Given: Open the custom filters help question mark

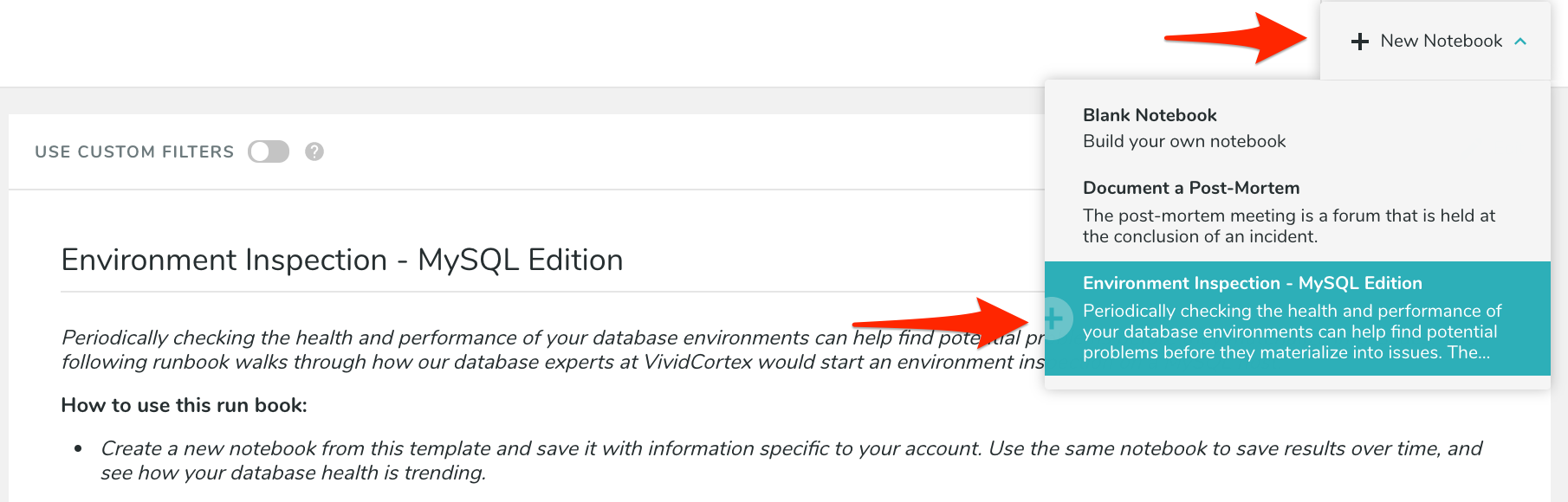Looking at the screenshot, I should [x=314, y=151].
